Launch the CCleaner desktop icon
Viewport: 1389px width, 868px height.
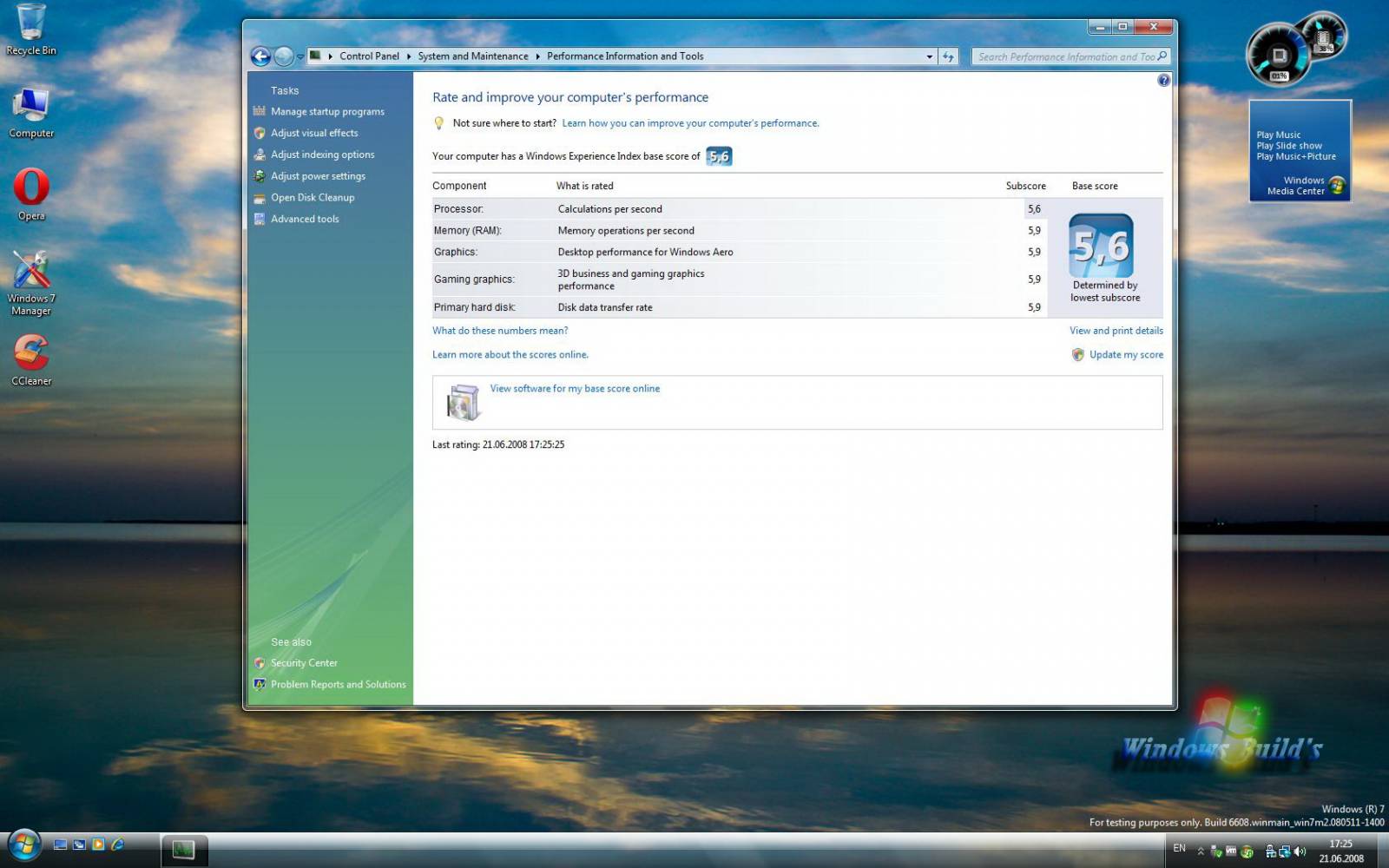coord(31,360)
